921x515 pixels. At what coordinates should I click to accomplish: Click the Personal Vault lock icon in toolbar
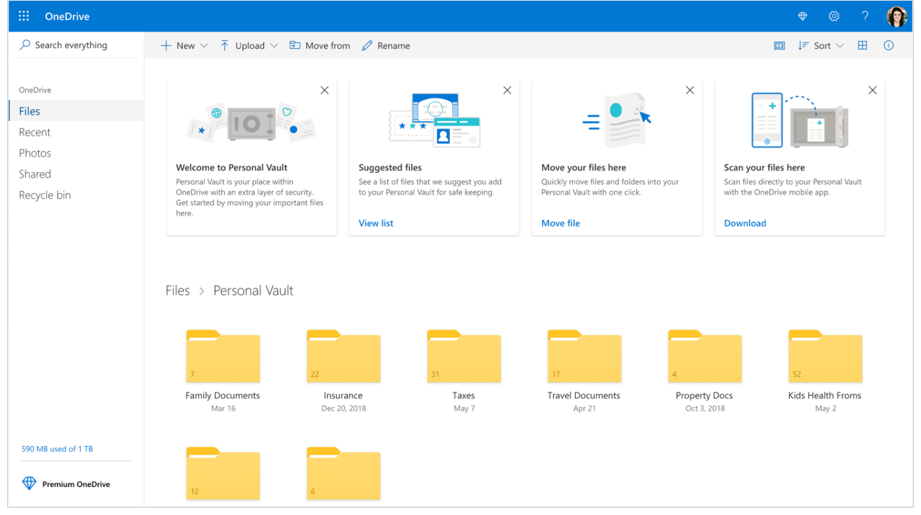780,46
